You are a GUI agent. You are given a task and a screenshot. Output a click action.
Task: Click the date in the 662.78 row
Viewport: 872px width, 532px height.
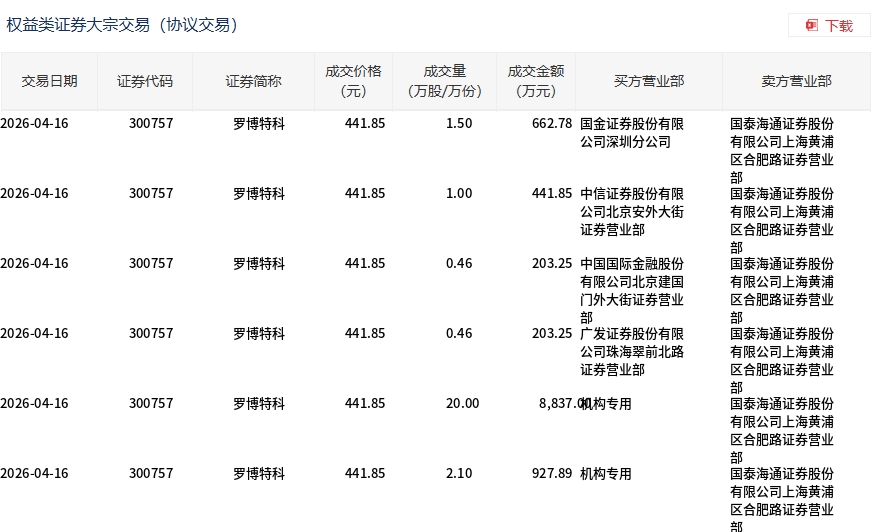(x=34, y=123)
